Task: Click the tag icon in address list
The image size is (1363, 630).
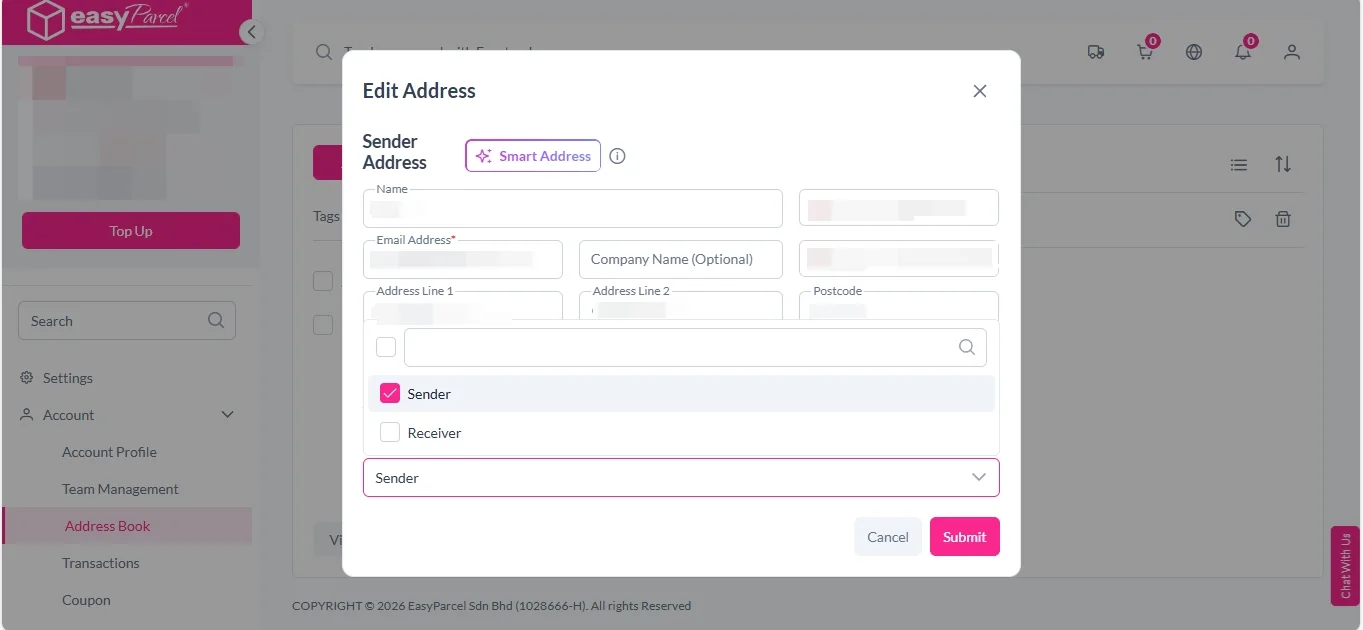Action: coord(1243,219)
